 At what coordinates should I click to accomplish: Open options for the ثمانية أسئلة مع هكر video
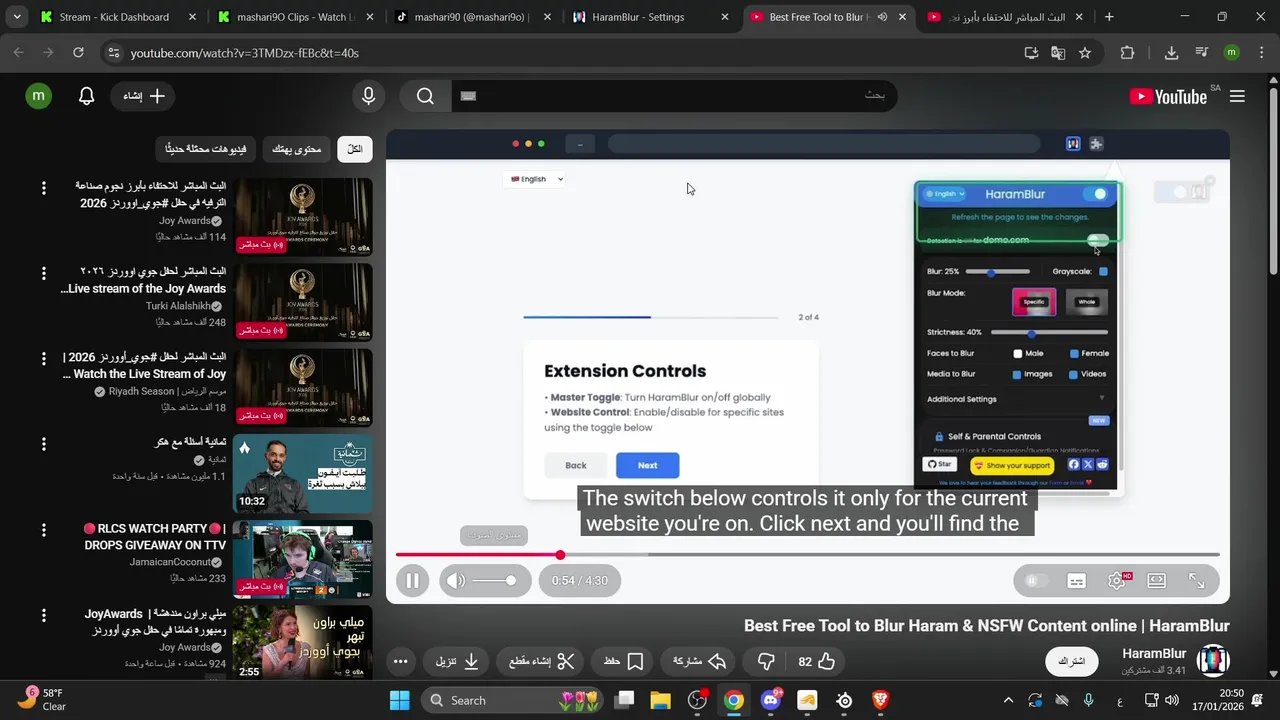click(x=43, y=444)
